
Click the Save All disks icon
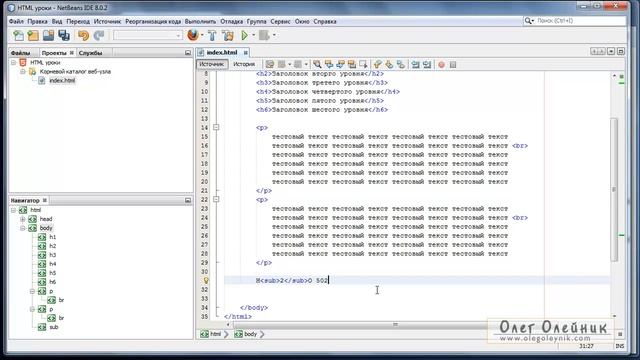64,36
